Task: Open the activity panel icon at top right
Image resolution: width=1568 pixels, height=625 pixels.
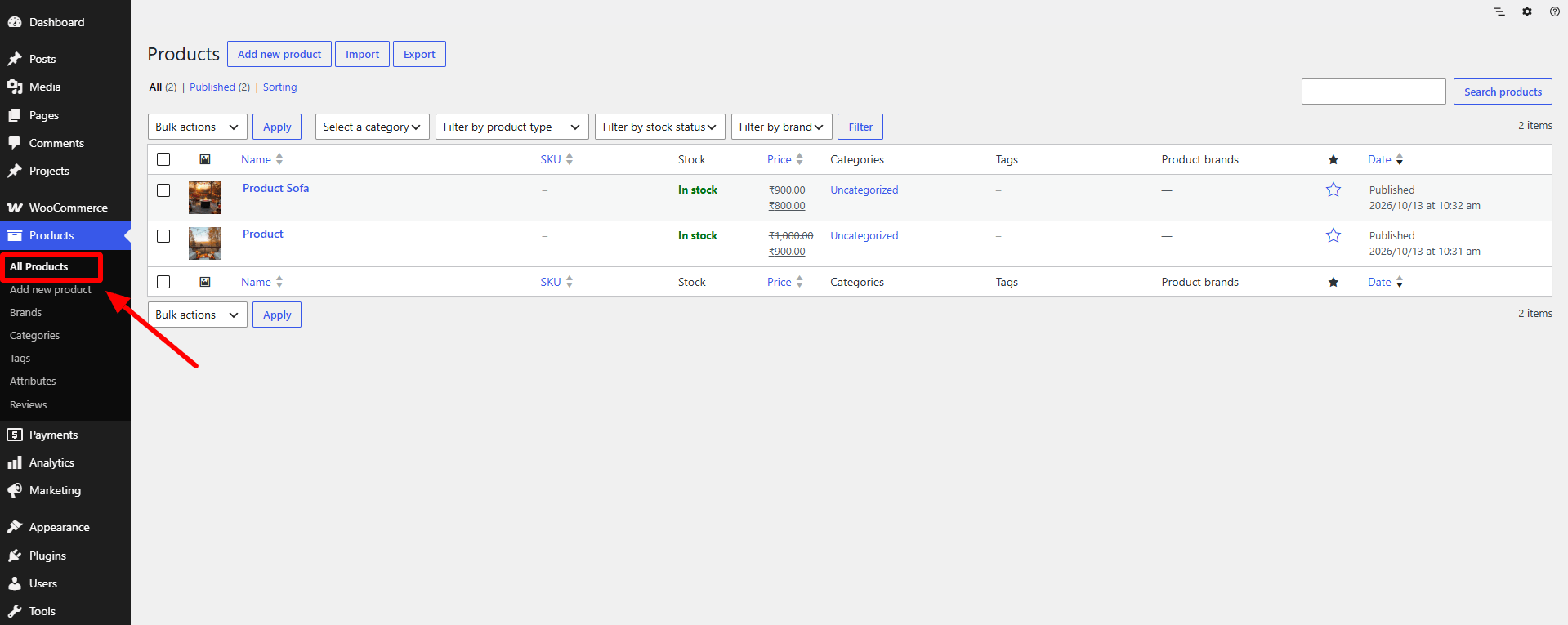Action: point(1499,11)
